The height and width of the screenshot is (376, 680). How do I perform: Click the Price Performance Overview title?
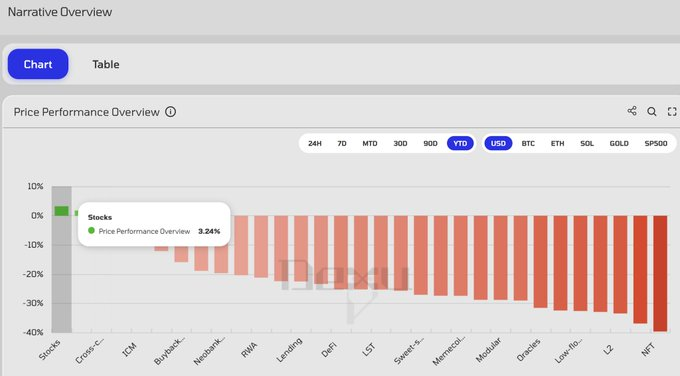pyautogui.click(x=86, y=112)
